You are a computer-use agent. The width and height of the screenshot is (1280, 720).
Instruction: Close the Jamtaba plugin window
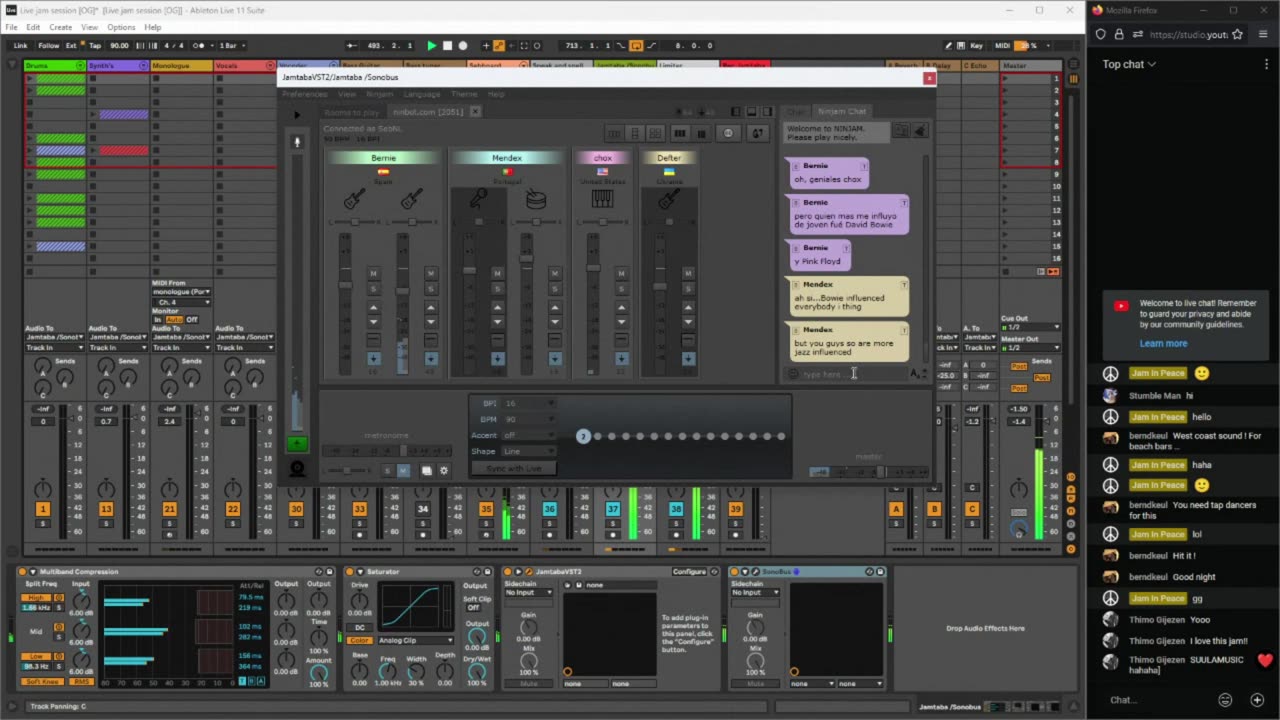click(929, 78)
